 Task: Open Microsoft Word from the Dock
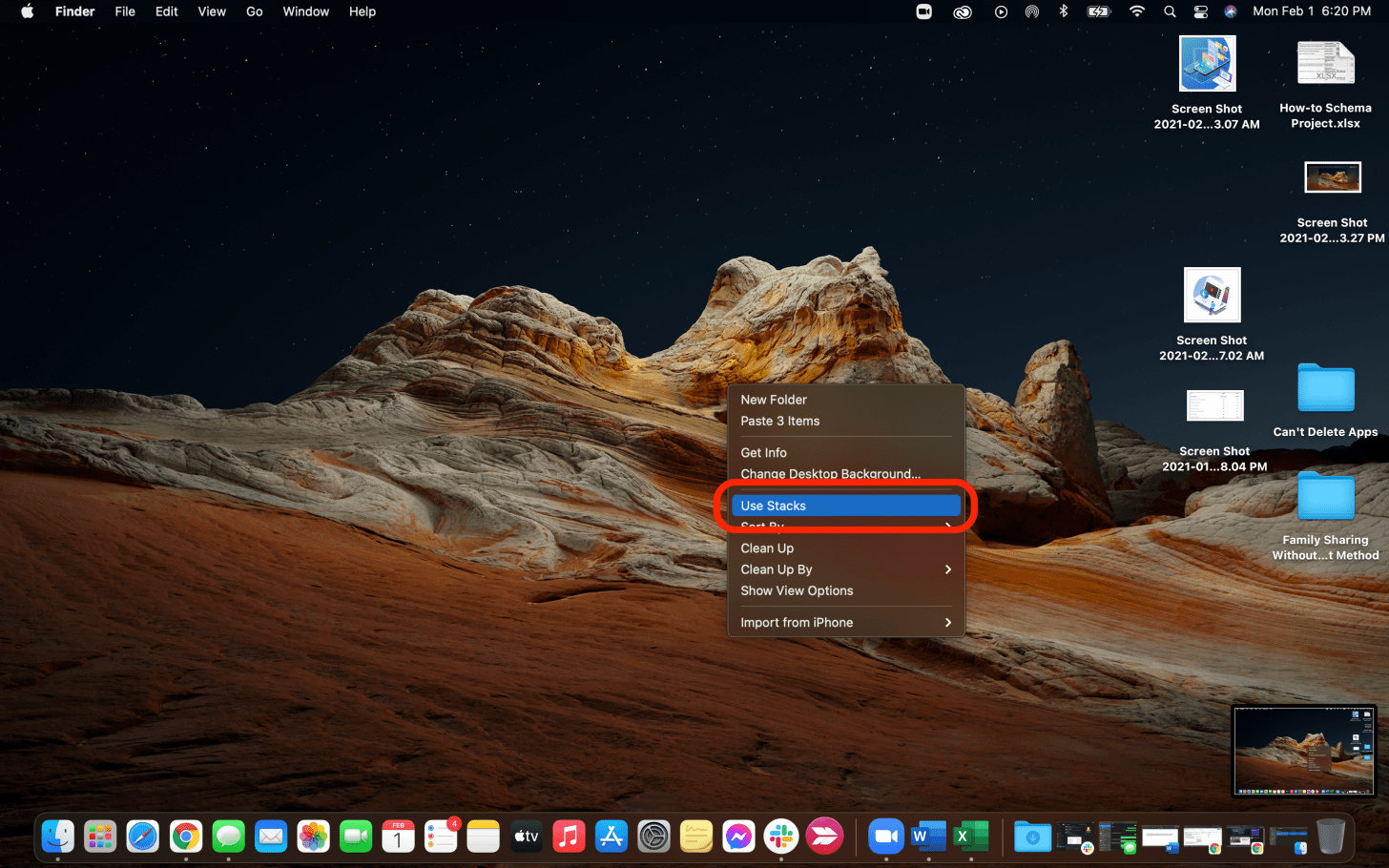point(928,837)
